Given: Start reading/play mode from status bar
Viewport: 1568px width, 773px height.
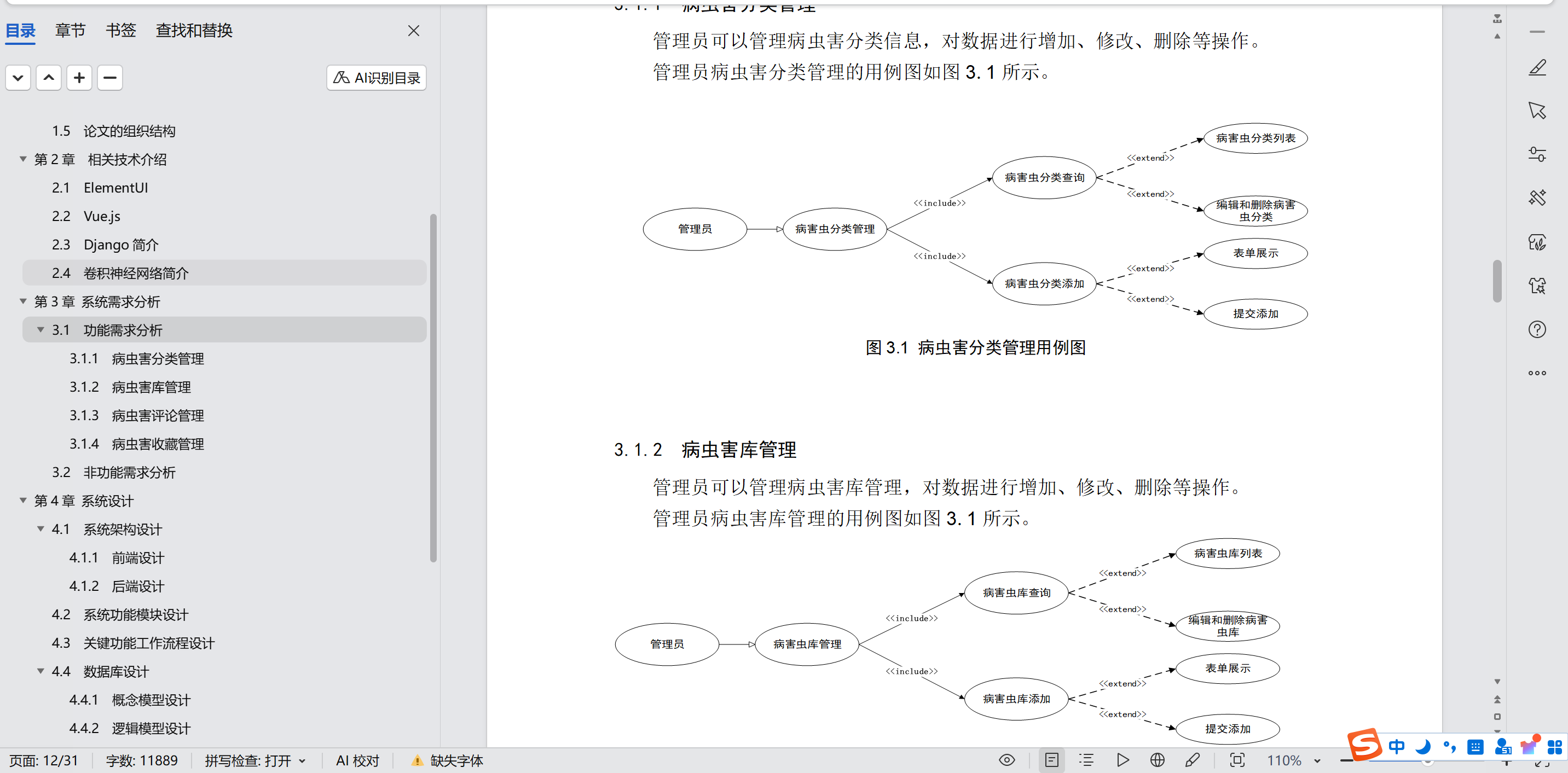Looking at the screenshot, I should 1123,760.
